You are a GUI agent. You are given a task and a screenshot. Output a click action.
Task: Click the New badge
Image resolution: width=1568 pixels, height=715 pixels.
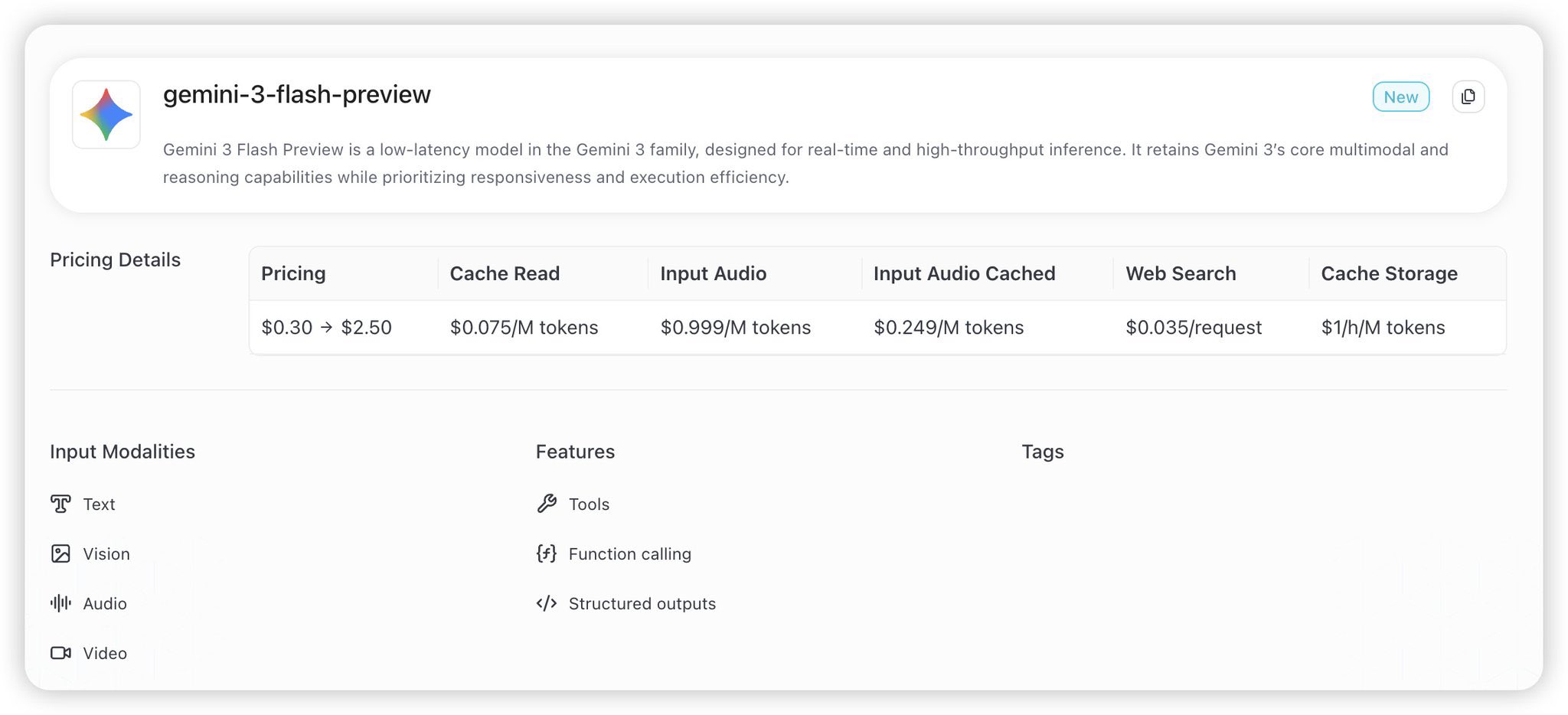(1400, 97)
